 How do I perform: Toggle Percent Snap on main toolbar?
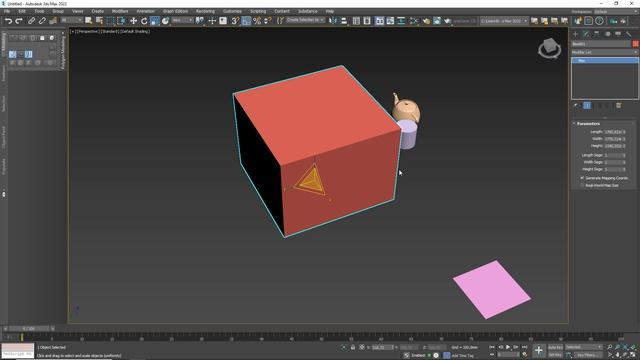coord(257,21)
